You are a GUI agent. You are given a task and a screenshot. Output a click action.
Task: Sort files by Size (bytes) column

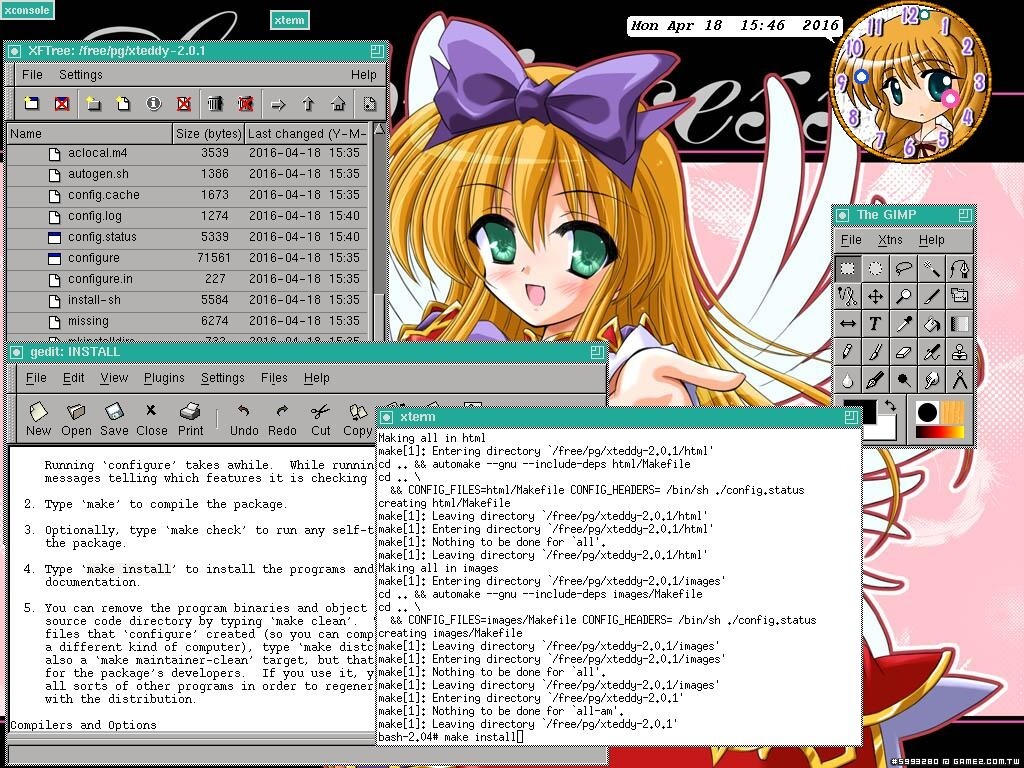coord(208,134)
